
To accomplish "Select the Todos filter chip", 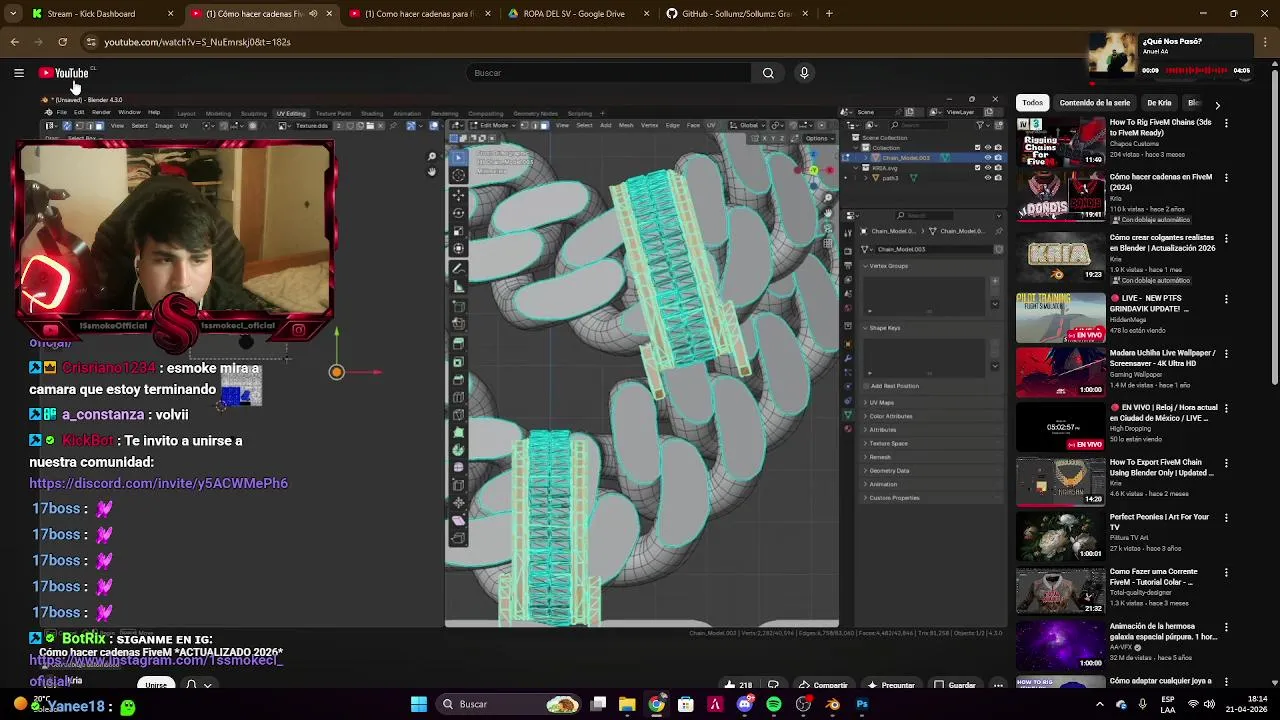I will (1033, 103).
